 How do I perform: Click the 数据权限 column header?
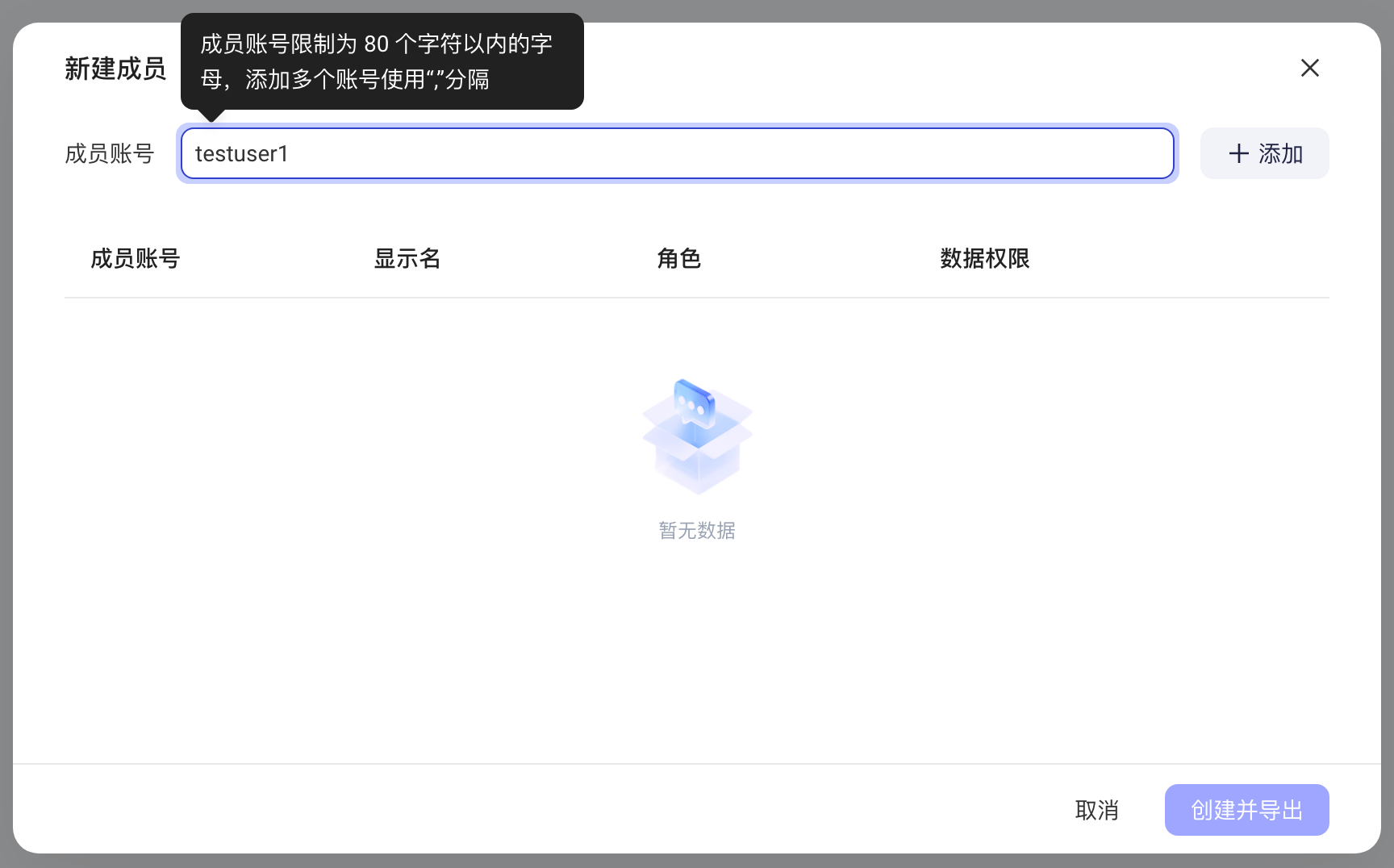(x=985, y=258)
